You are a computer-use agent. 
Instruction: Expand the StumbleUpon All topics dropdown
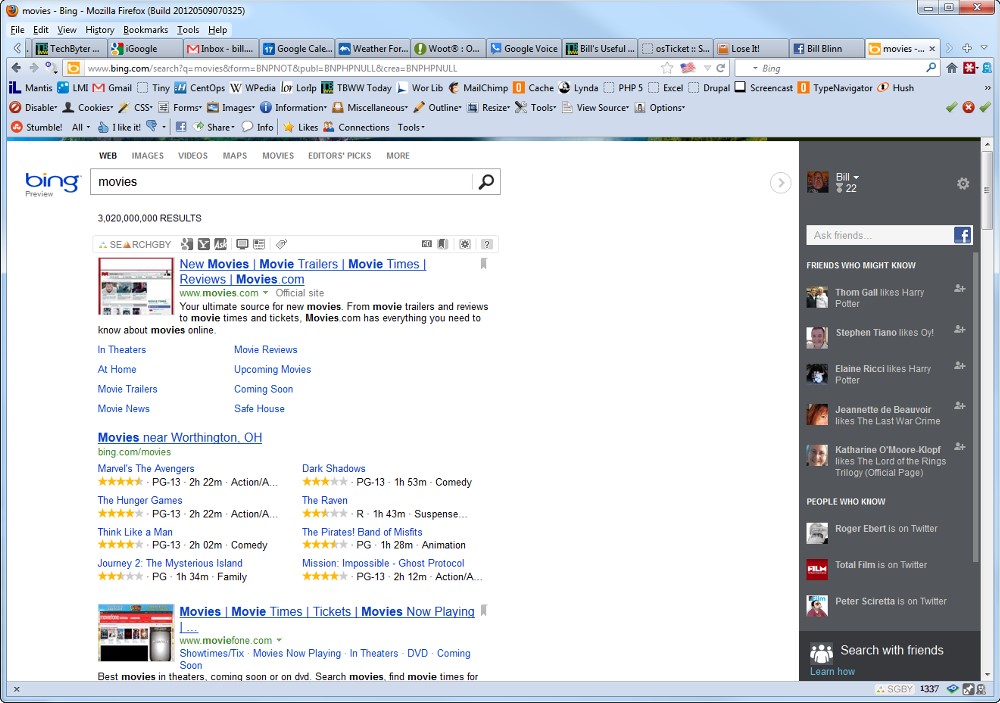(x=81, y=127)
